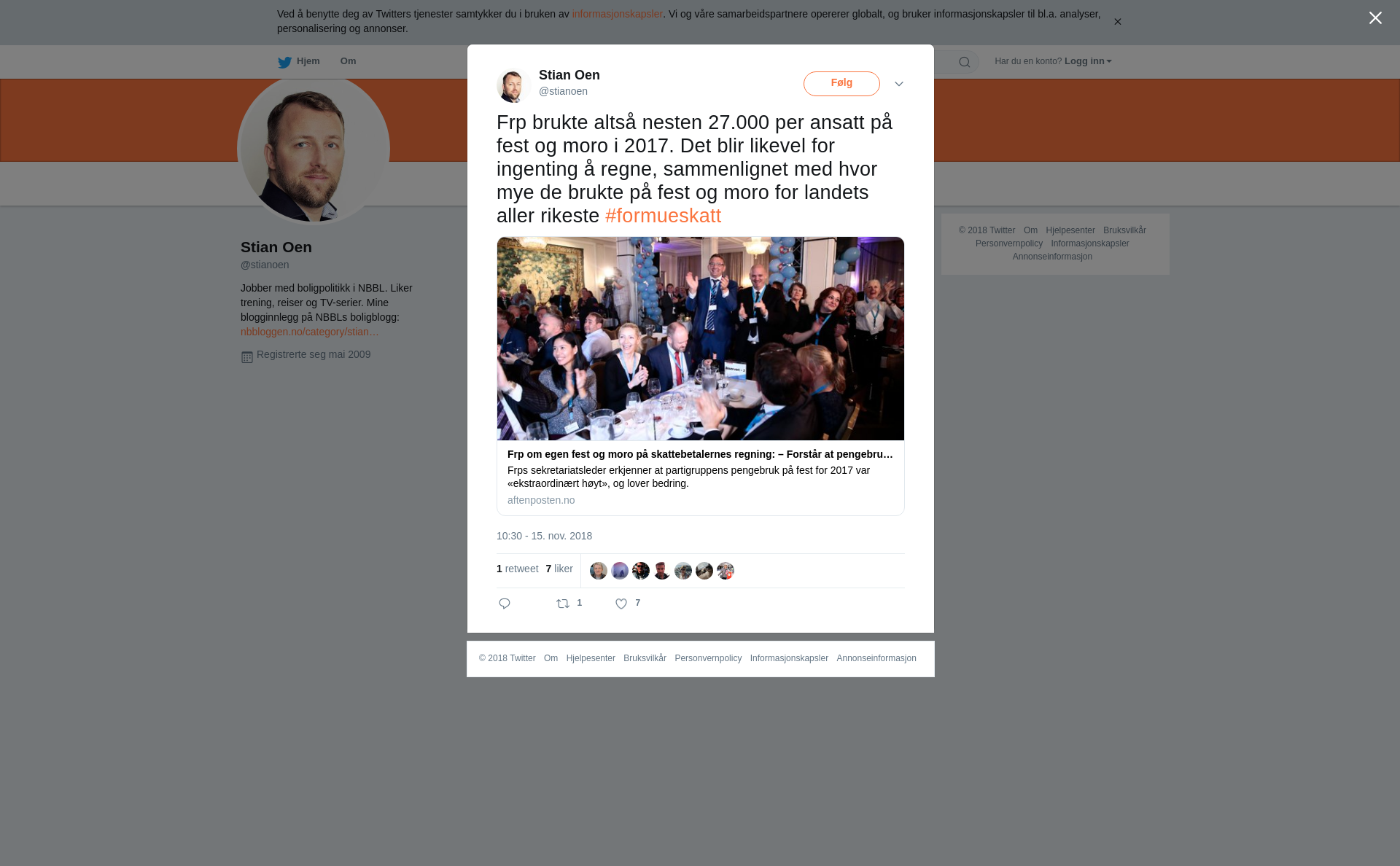Open nbbloggen.no profile link
The height and width of the screenshot is (866, 1400).
tap(310, 332)
